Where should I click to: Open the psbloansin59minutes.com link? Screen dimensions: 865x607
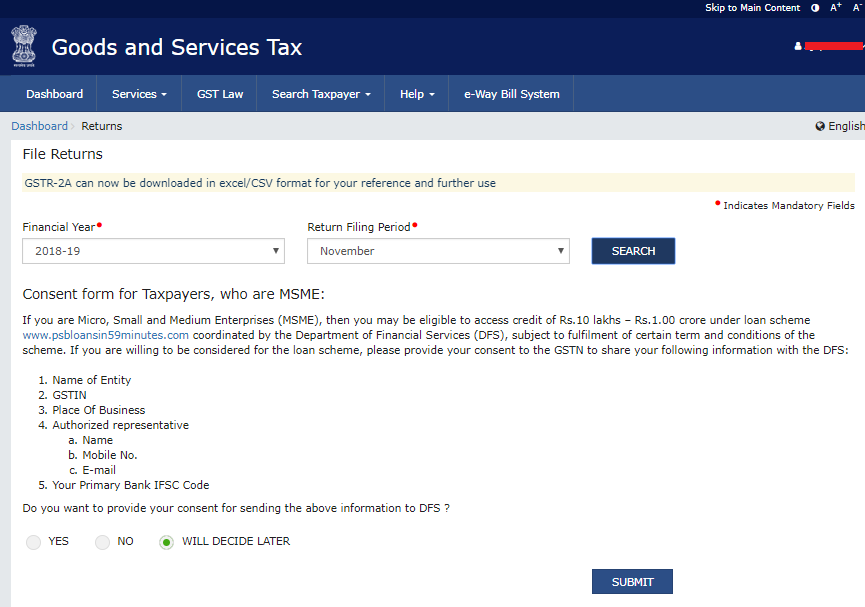pyautogui.click(x=105, y=335)
